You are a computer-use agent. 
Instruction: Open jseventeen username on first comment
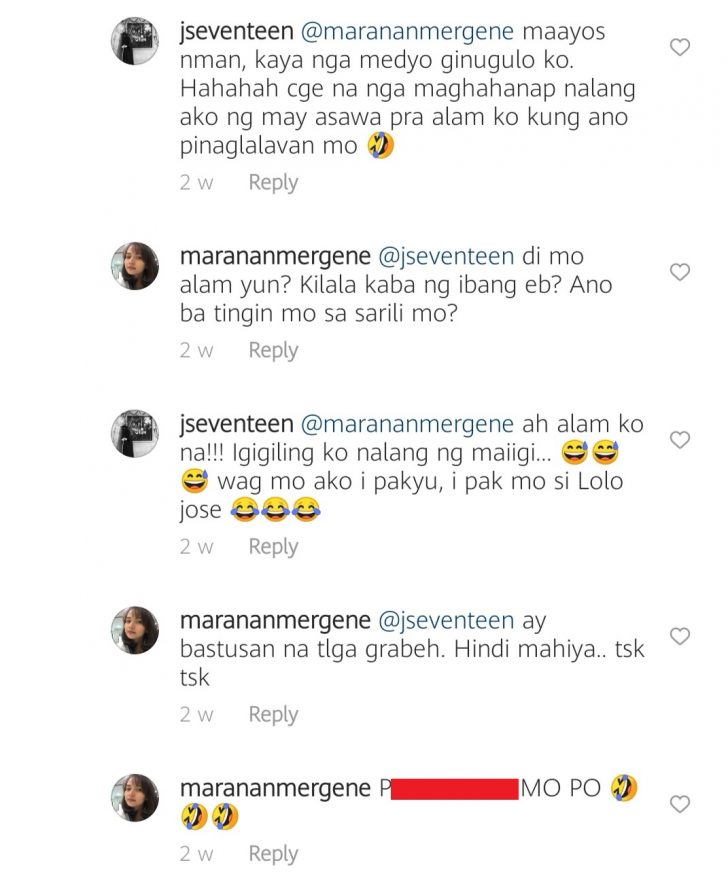pos(237,31)
